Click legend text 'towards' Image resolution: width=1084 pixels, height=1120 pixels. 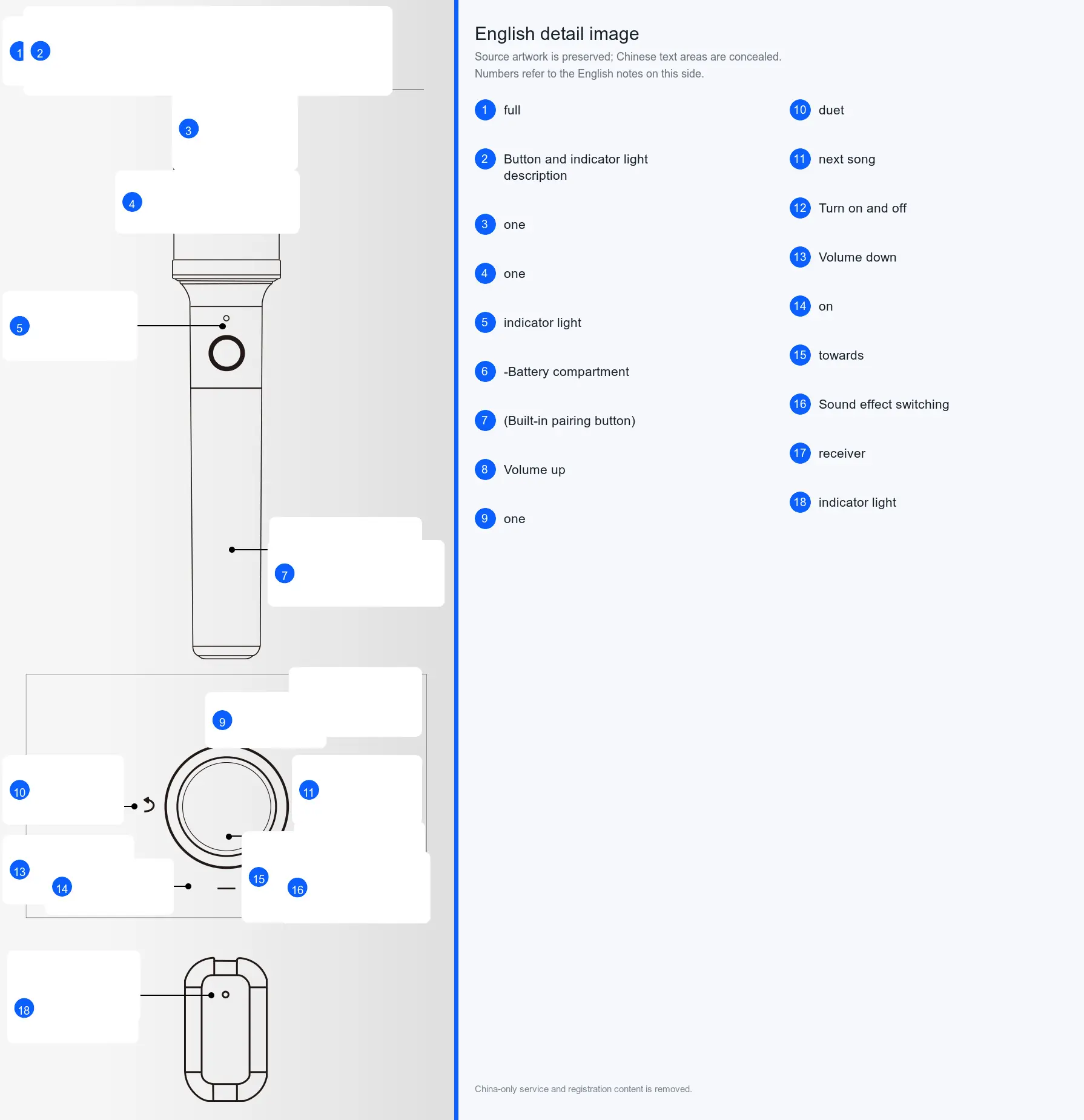[841, 355]
